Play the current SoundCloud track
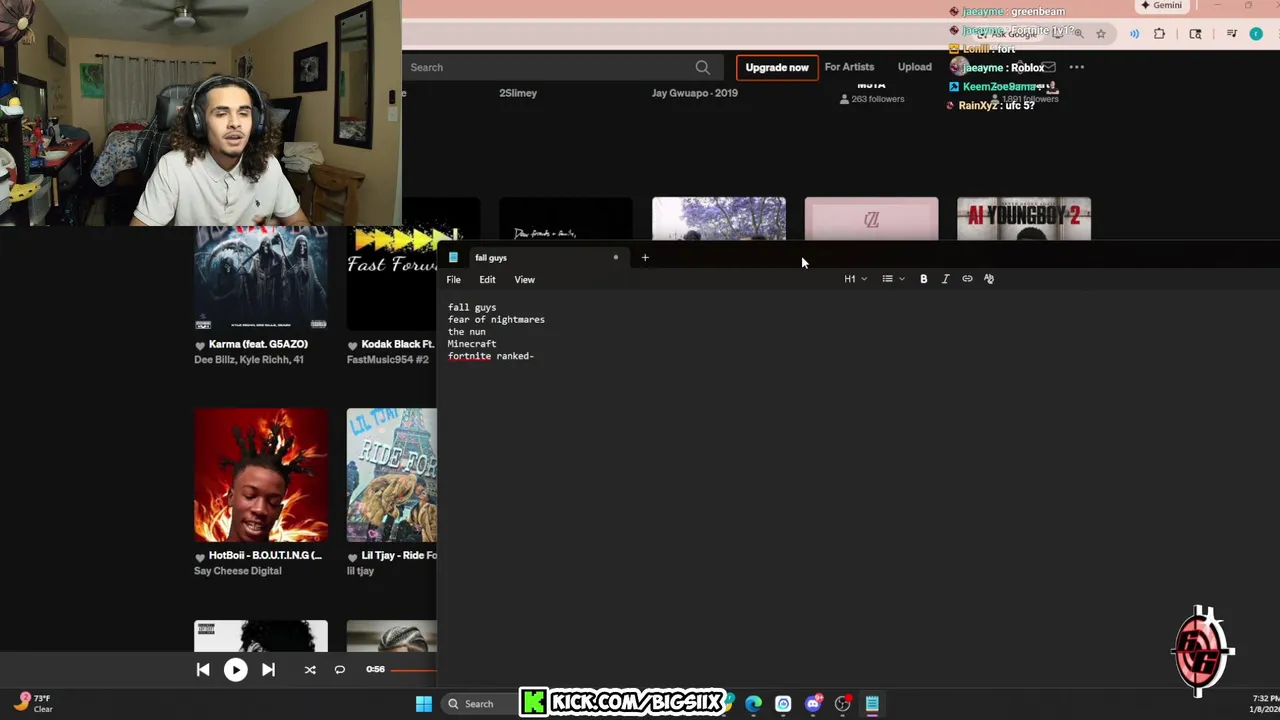This screenshot has height=720, width=1280. [x=235, y=670]
